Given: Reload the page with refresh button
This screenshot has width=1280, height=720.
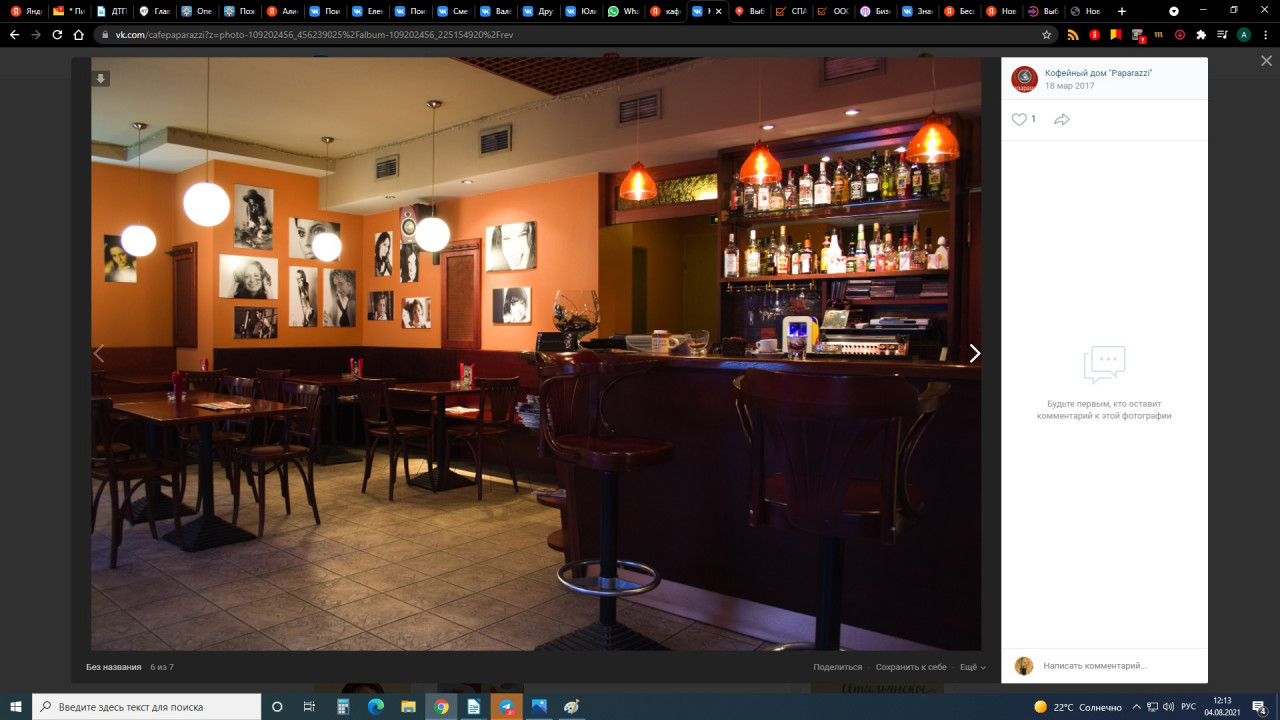Looking at the screenshot, I should pyautogui.click(x=57, y=34).
